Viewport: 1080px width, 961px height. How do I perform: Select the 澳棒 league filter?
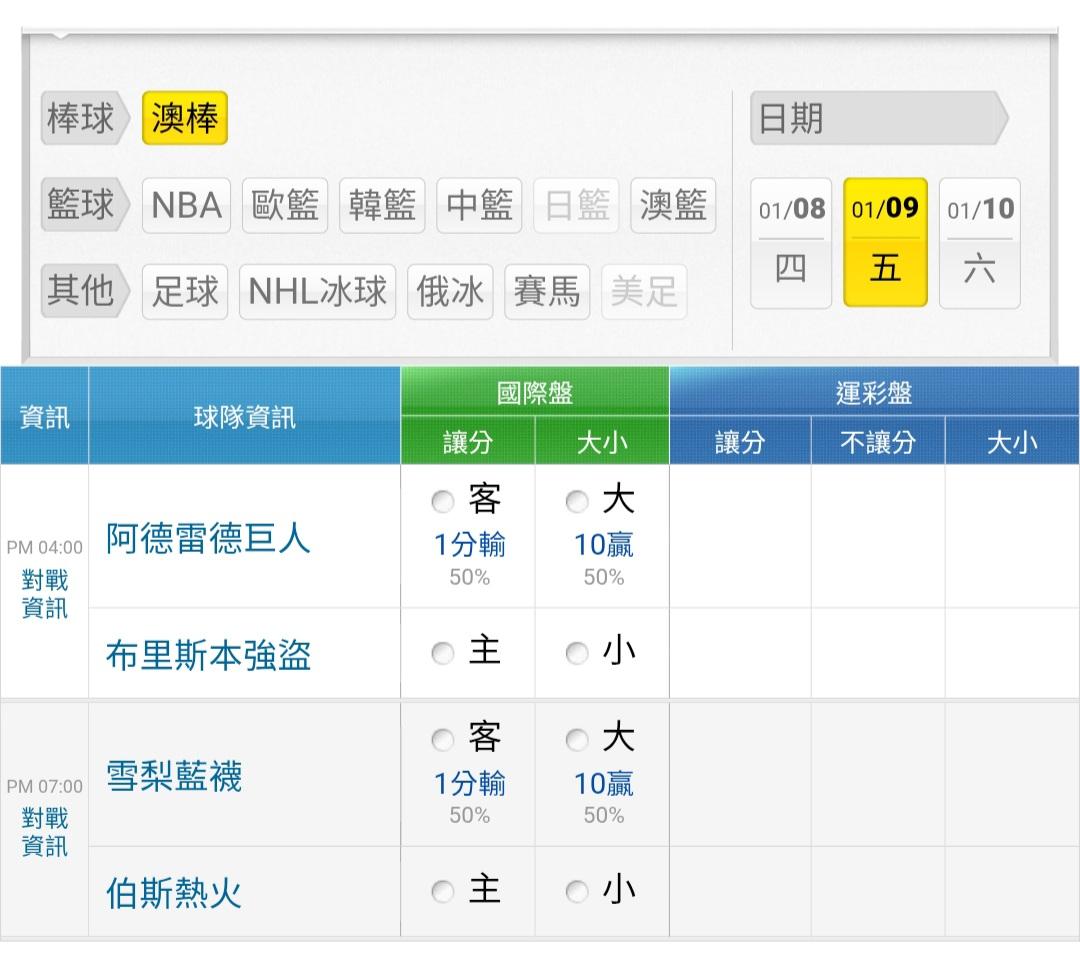185,119
